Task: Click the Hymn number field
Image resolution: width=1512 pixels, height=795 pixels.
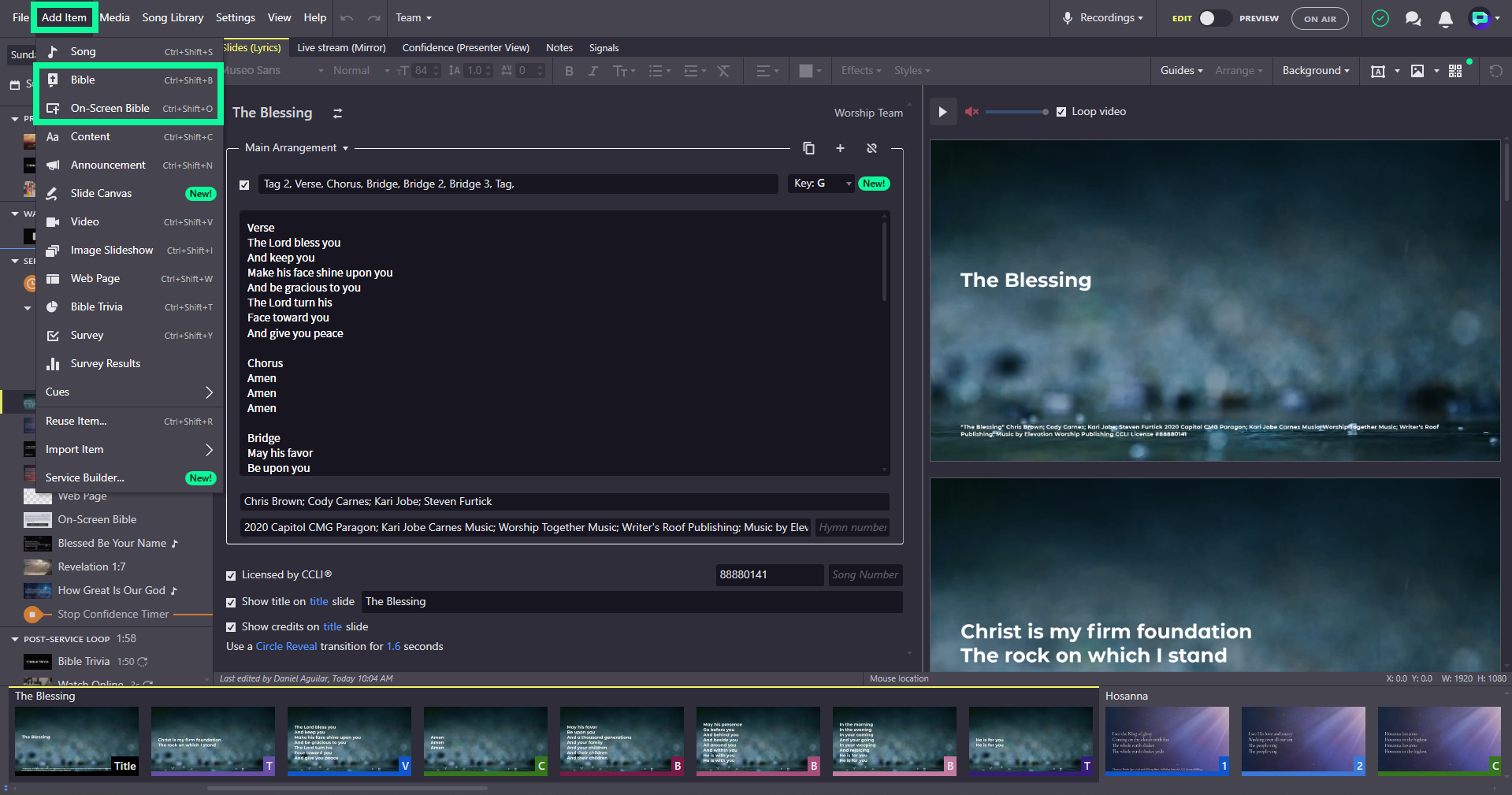Action: point(852,528)
